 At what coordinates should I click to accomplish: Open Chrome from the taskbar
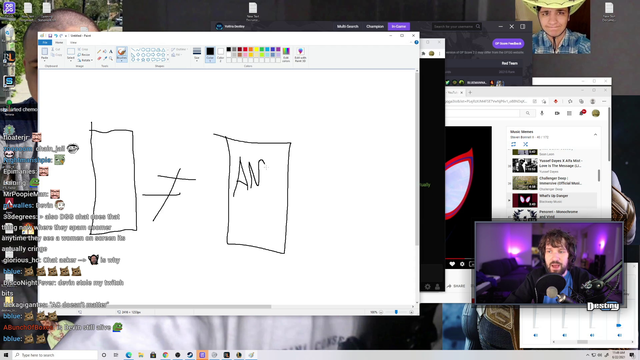tap(165, 355)
